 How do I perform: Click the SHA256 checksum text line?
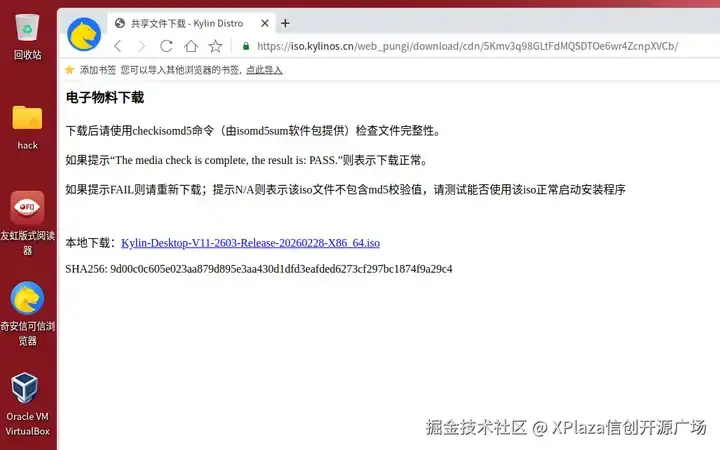259,269
